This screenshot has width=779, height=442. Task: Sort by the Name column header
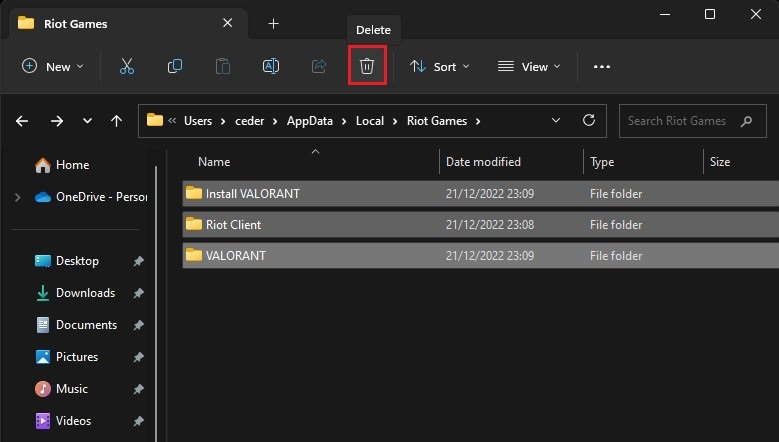214,162
